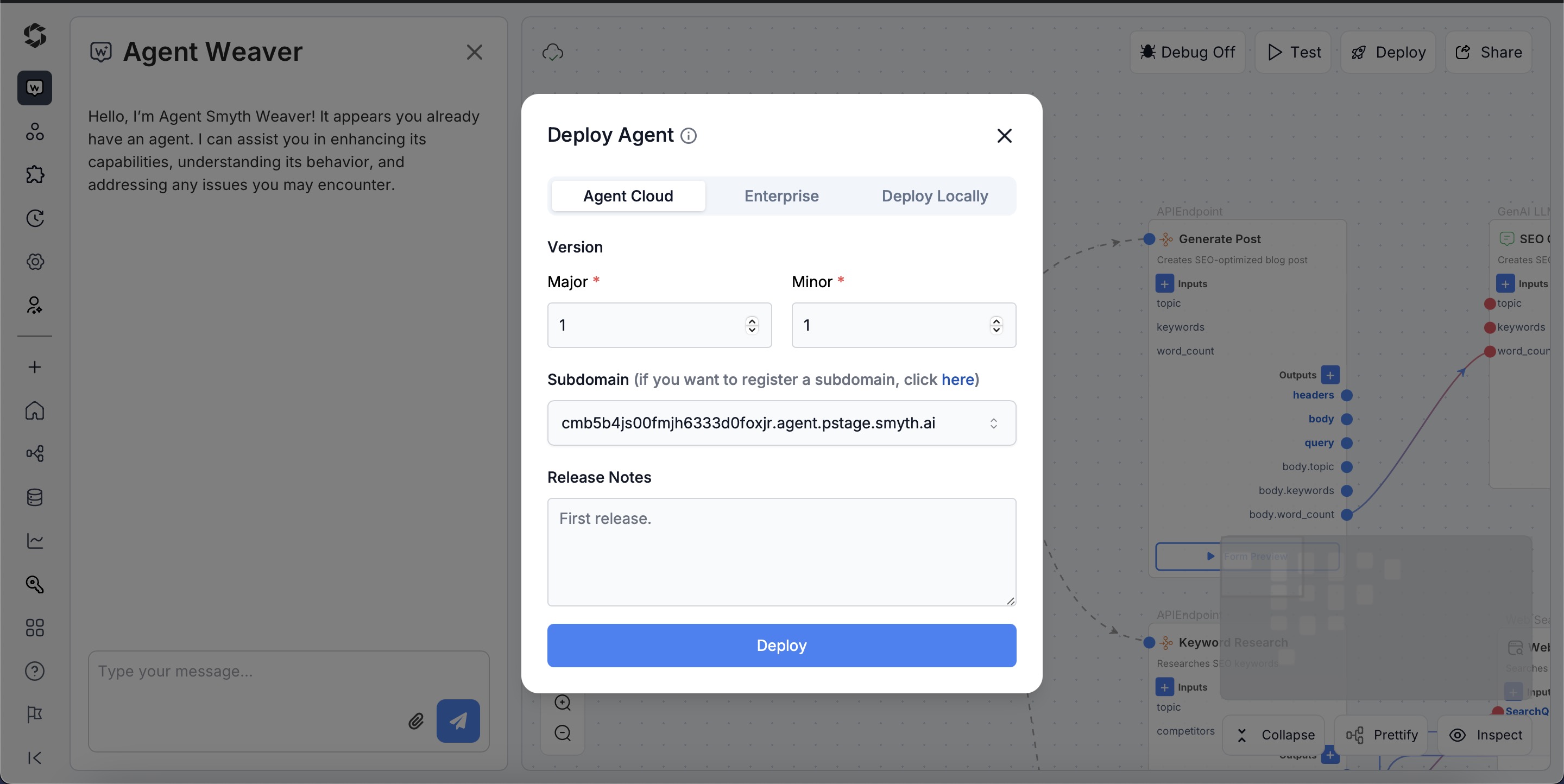Switch to the Enterprise tab
1564x784 pixels.
click(x=781, y=195)
